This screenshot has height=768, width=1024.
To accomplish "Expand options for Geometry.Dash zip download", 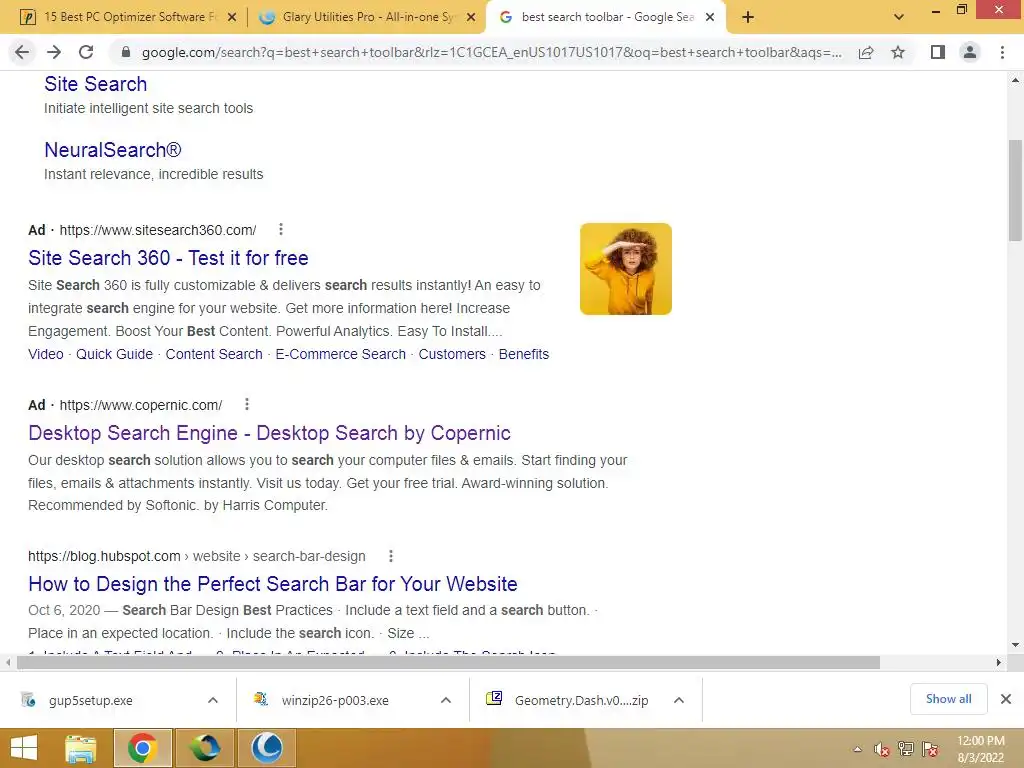I will click(x=679, y=700).
